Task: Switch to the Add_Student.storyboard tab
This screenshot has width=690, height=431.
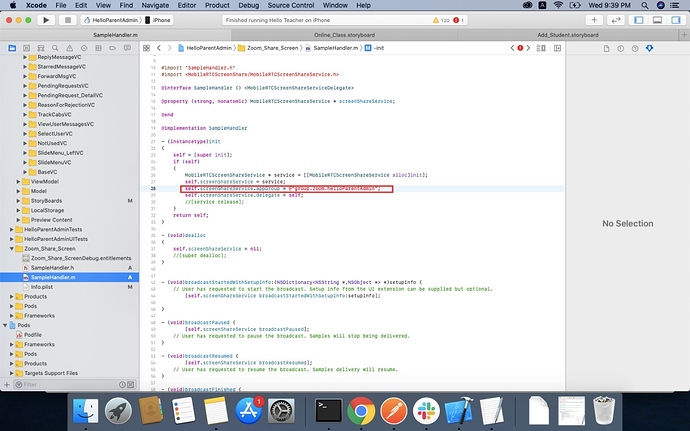Action: pyautogui.click(x=567, y=34)
